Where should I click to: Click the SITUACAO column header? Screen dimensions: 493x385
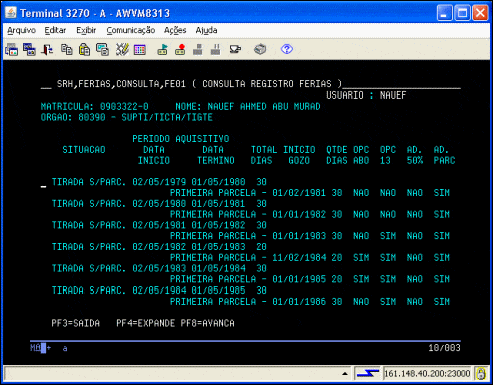click(x=84, y=150)
